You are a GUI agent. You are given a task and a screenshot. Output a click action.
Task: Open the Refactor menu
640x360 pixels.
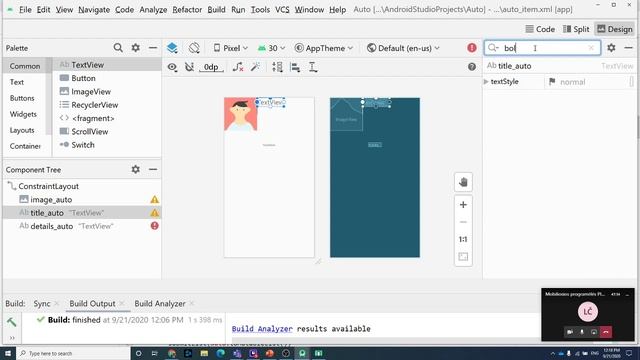pos(187,9)
